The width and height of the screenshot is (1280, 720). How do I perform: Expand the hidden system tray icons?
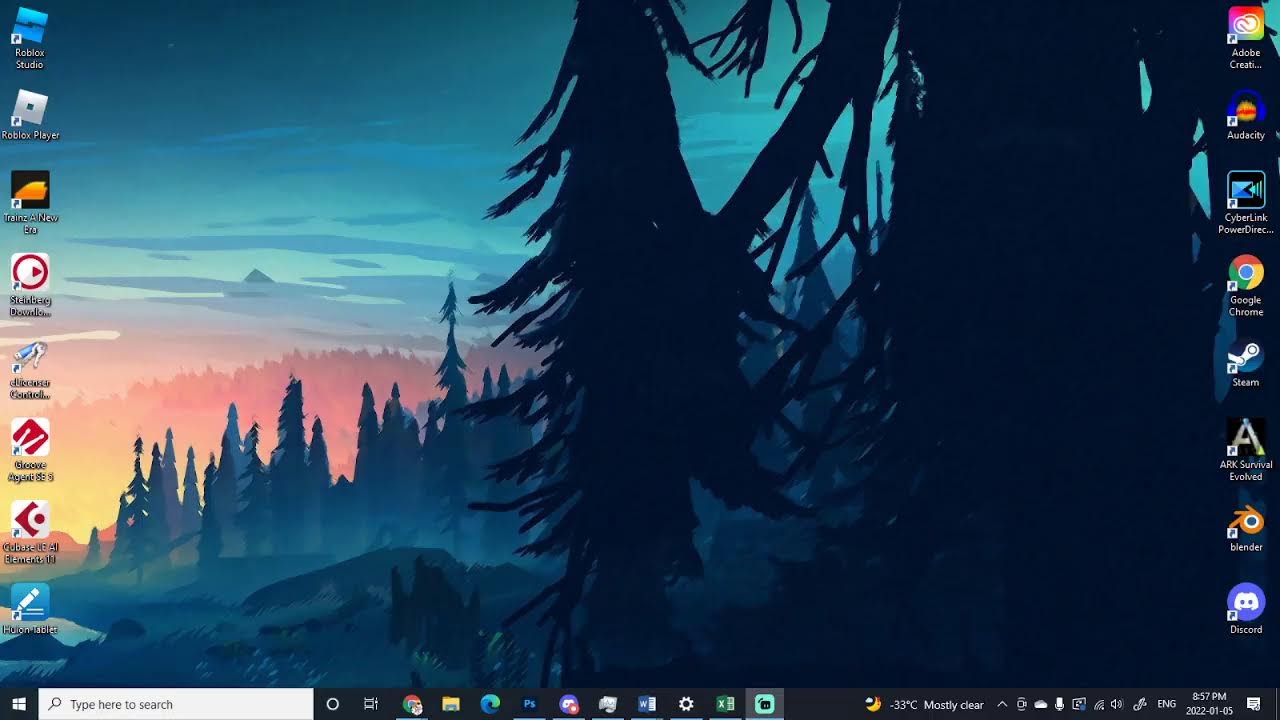point(1002,704)
